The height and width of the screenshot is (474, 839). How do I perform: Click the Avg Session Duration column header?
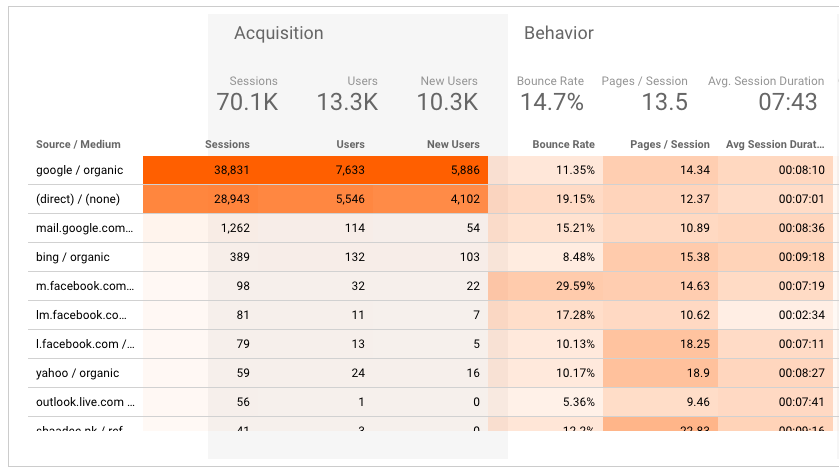pos(775,145)
